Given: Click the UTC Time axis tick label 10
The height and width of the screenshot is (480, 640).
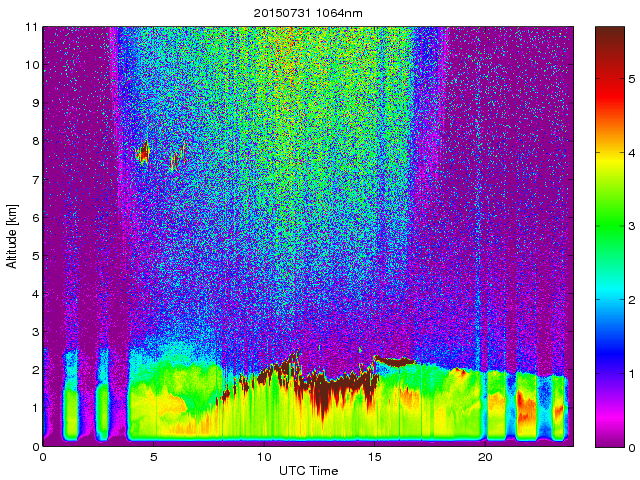Looking at the screenshot, I should pos(264,457).
